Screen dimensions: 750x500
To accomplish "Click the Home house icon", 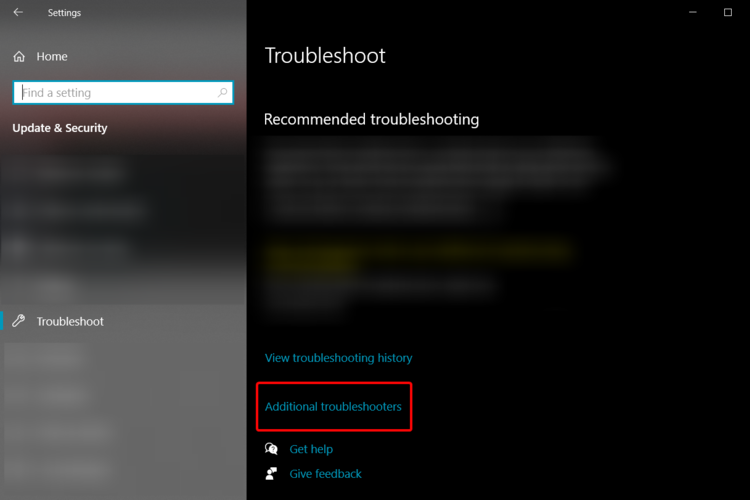I will 19,56.
